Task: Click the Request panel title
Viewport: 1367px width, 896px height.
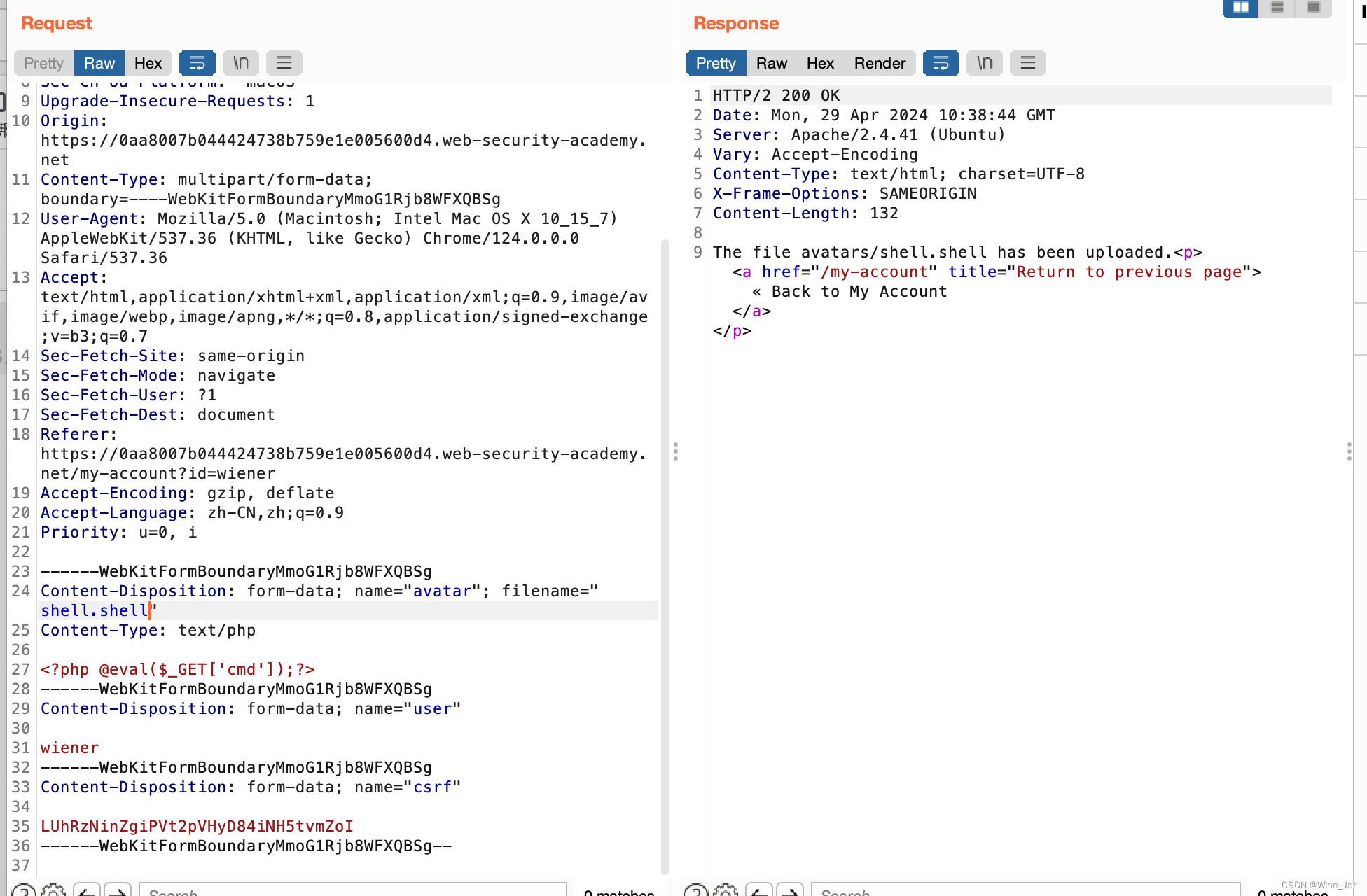Action: 56,23
